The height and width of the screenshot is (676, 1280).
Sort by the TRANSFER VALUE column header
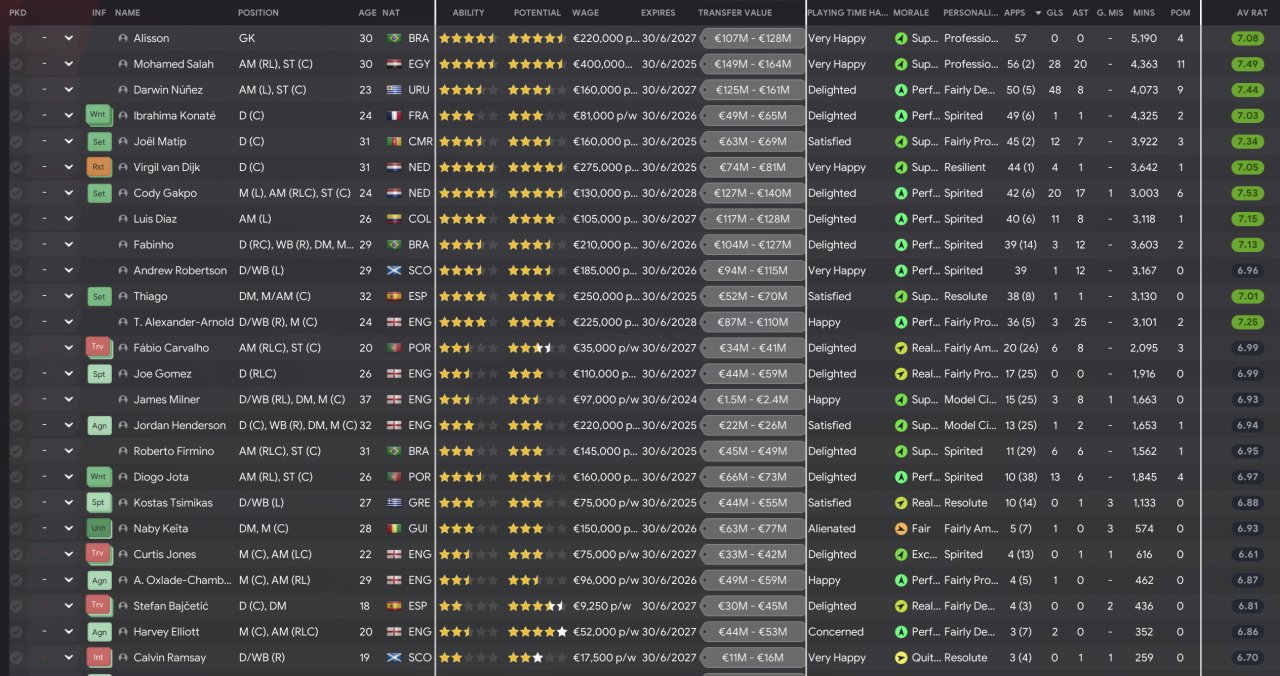(735, 13)
